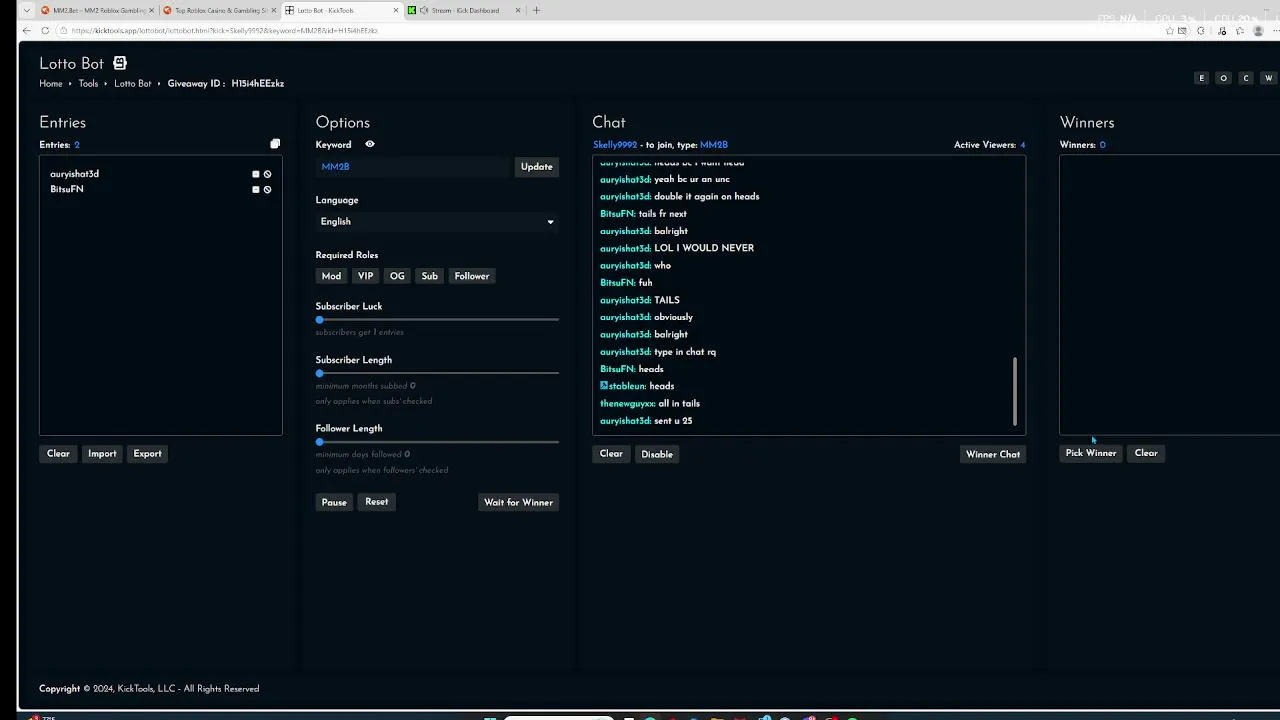Click the square icon next to auryishot3d entry
Viewport: 1280px width, 720px height.
(x=256, y=174)
